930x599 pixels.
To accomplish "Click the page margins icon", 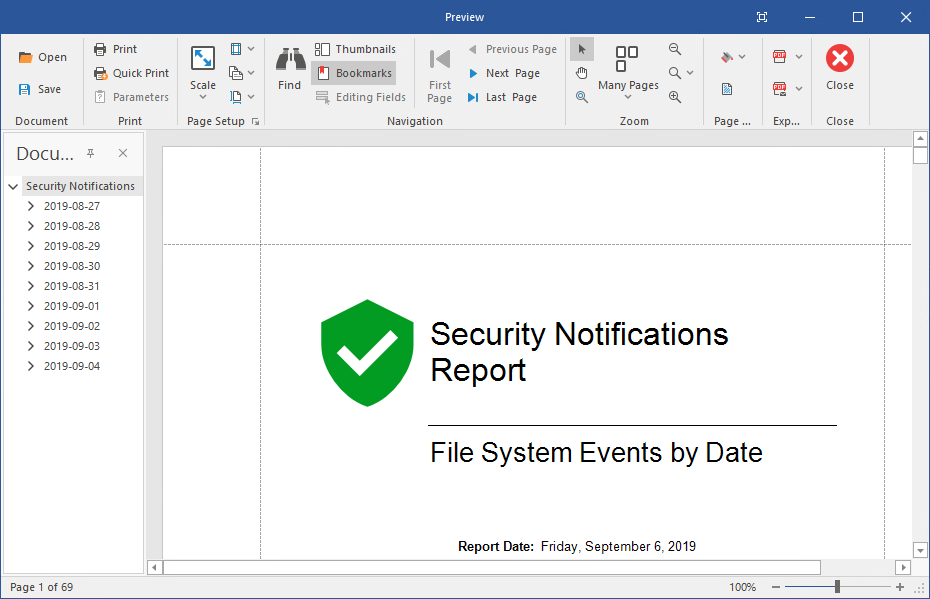I will pyautogui.click(x=236, y=49).
